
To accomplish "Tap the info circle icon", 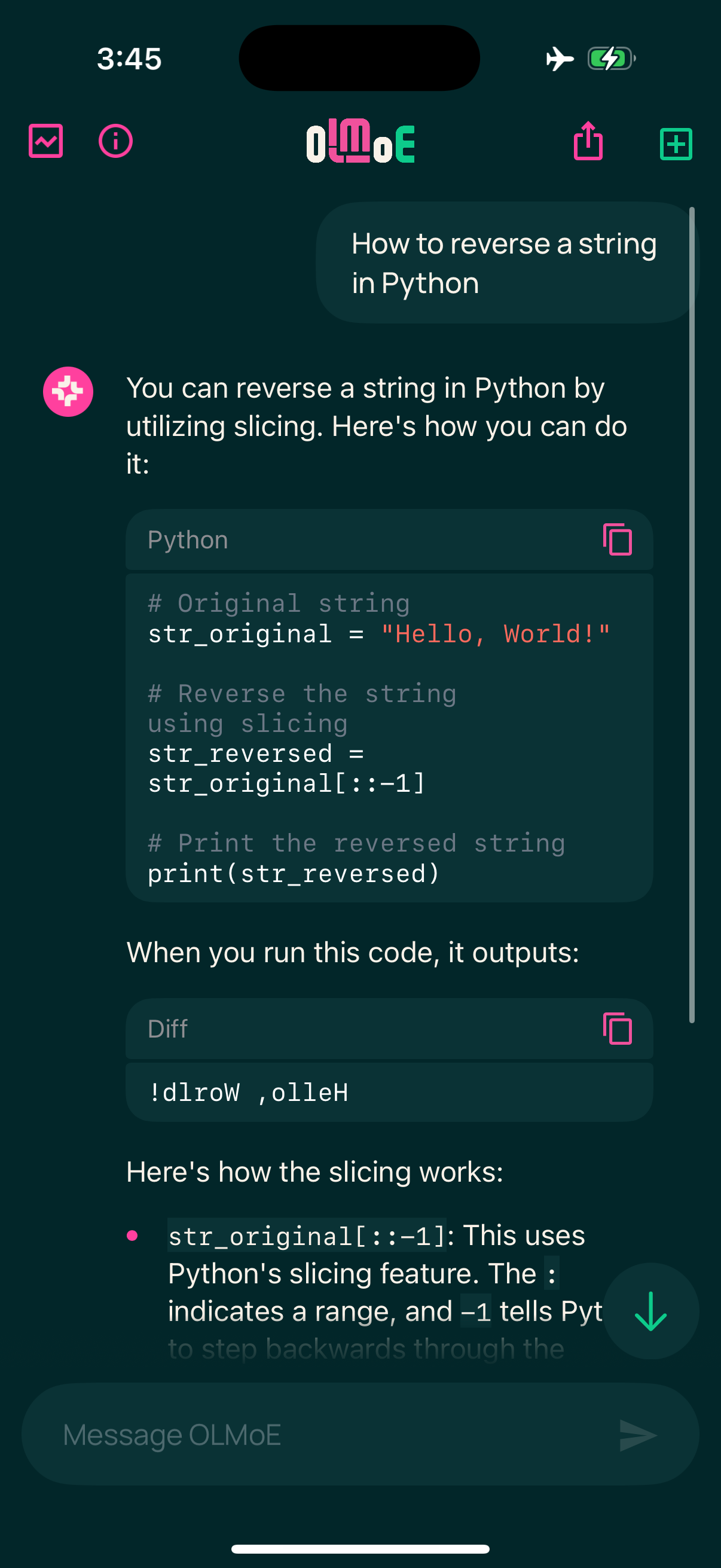I will point(115,141).
